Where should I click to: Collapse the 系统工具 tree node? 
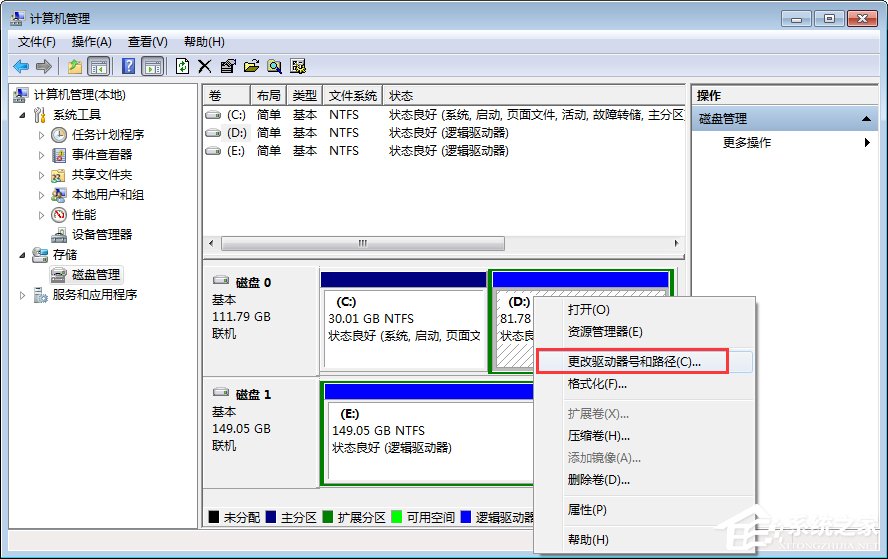pyautogui.click(x=22, y=116)
